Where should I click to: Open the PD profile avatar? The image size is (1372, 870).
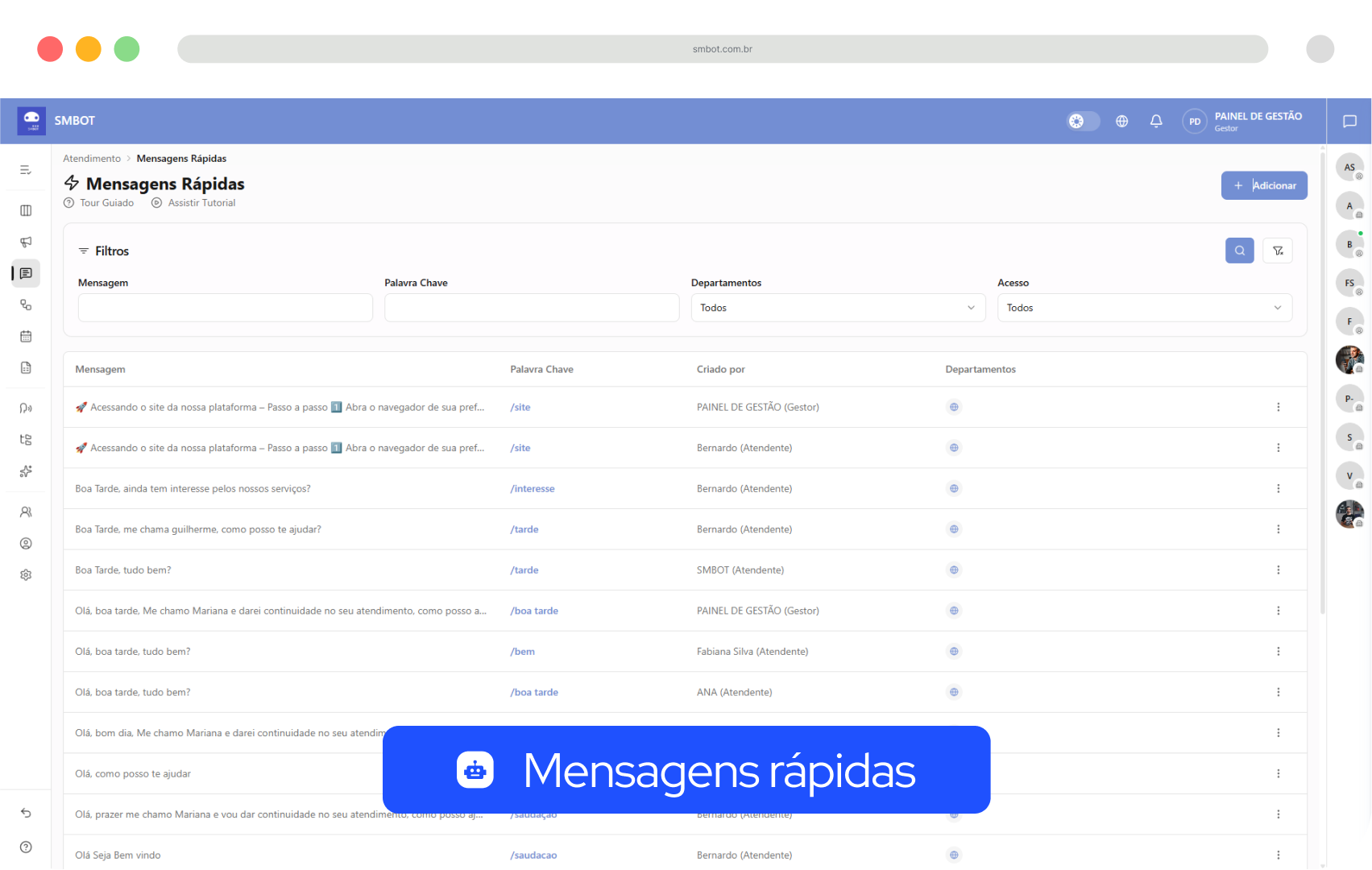1195,122
